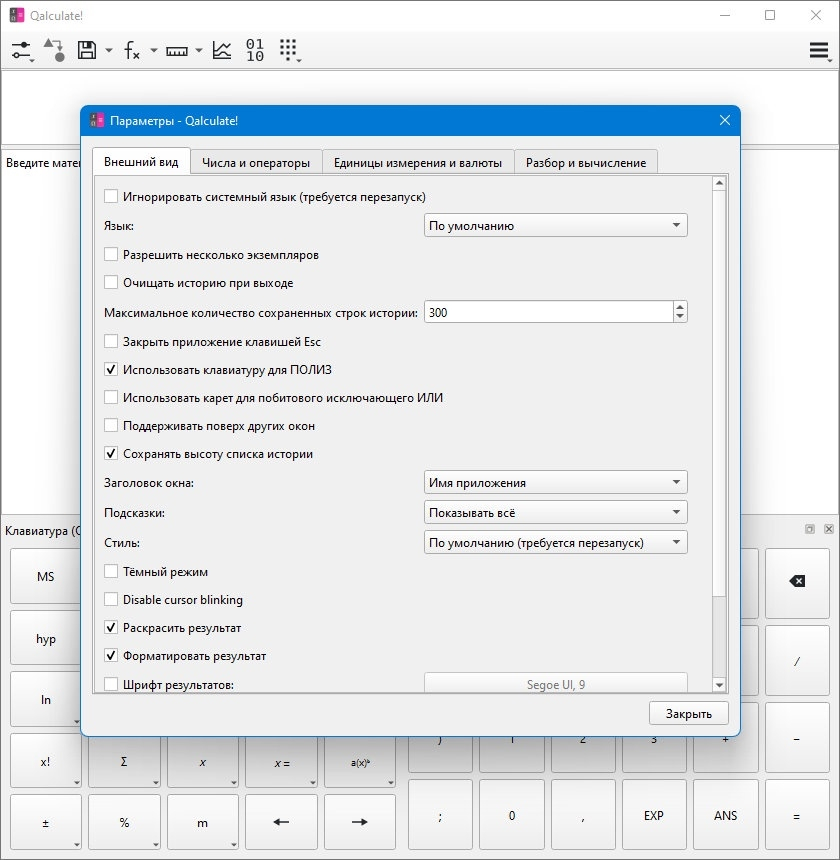
Task: Click the 0 key on keypad
Action: coord(512,816)
